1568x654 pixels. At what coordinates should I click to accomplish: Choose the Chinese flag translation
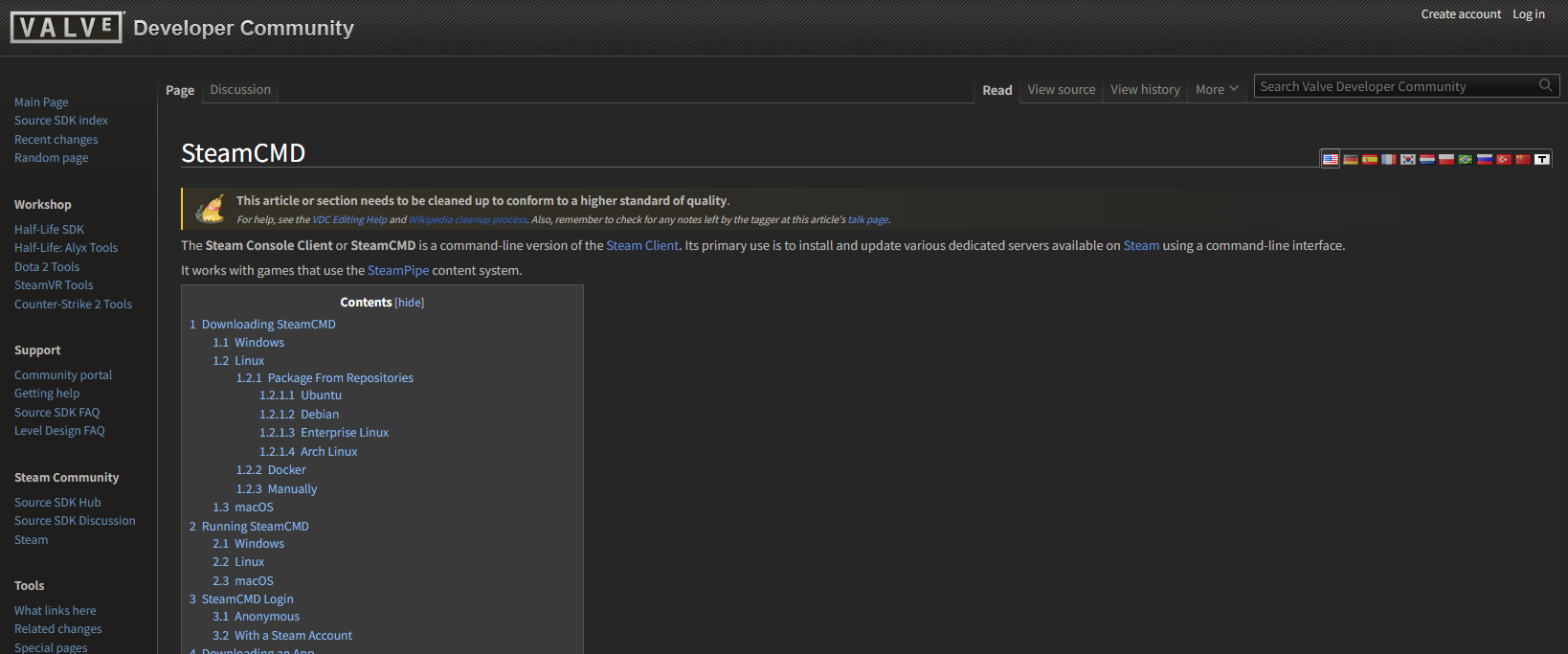pos(1523,159)
